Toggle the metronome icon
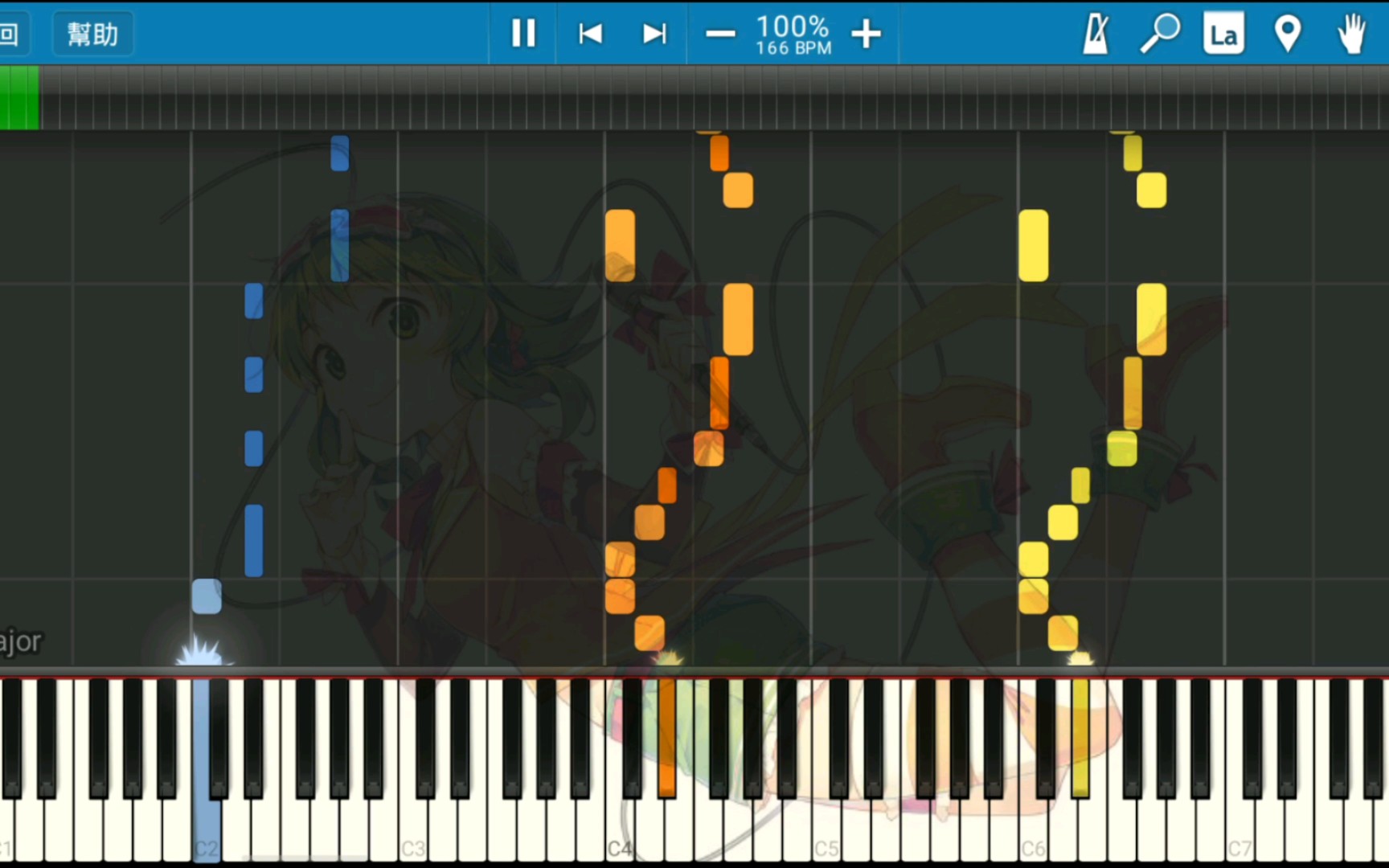Image resolution: width=1389 pixels, height=868 pixels. 1096,34
